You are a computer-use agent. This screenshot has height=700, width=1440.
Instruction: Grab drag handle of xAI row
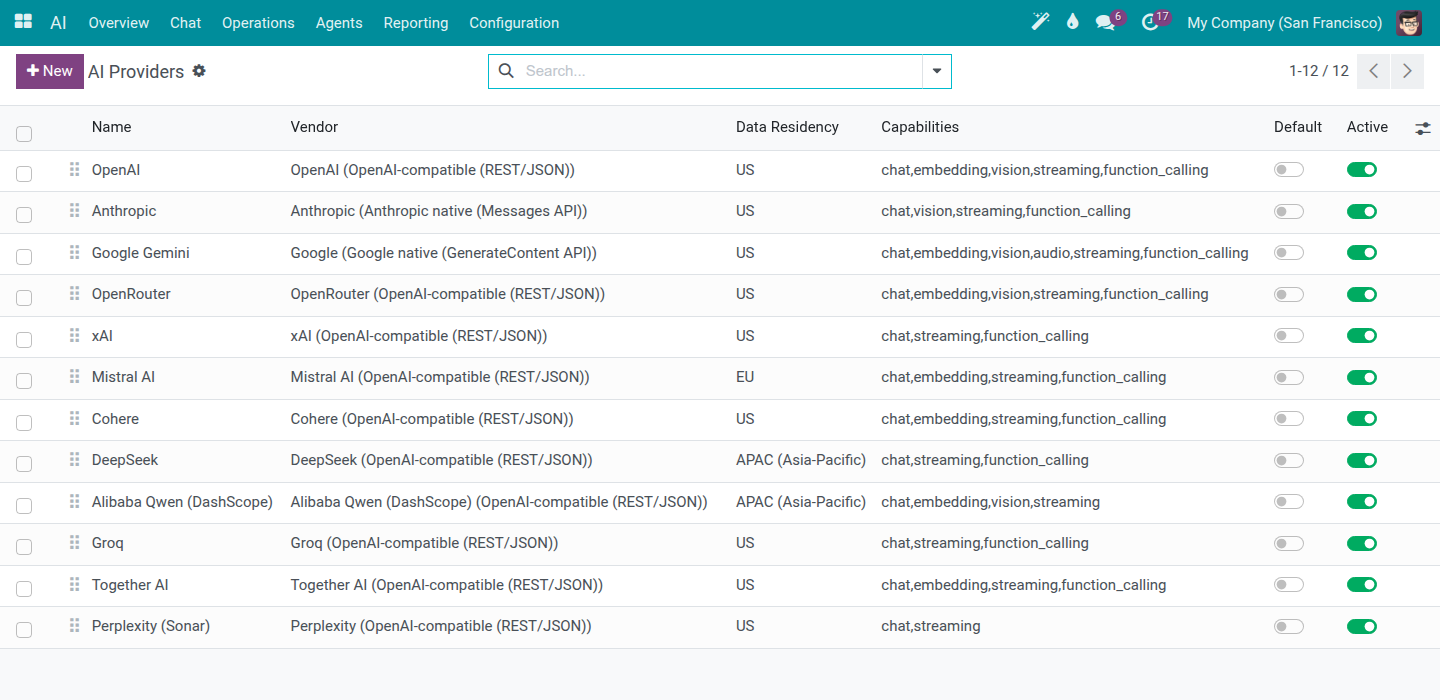(74, 336)
